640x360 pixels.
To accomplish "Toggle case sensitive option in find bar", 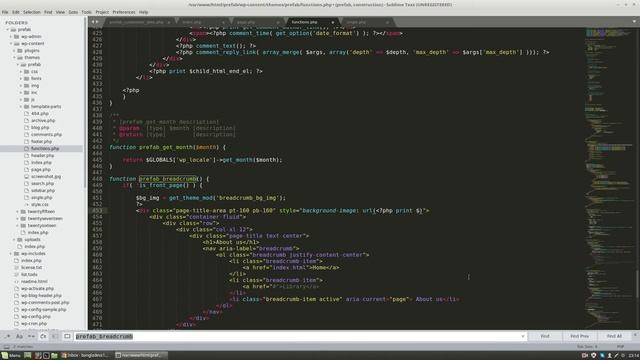I will (x=19, y=336).
